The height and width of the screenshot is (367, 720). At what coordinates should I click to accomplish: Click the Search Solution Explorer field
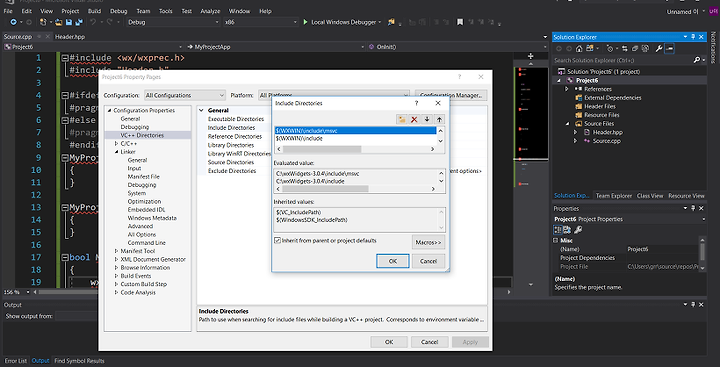coord(623,60)
